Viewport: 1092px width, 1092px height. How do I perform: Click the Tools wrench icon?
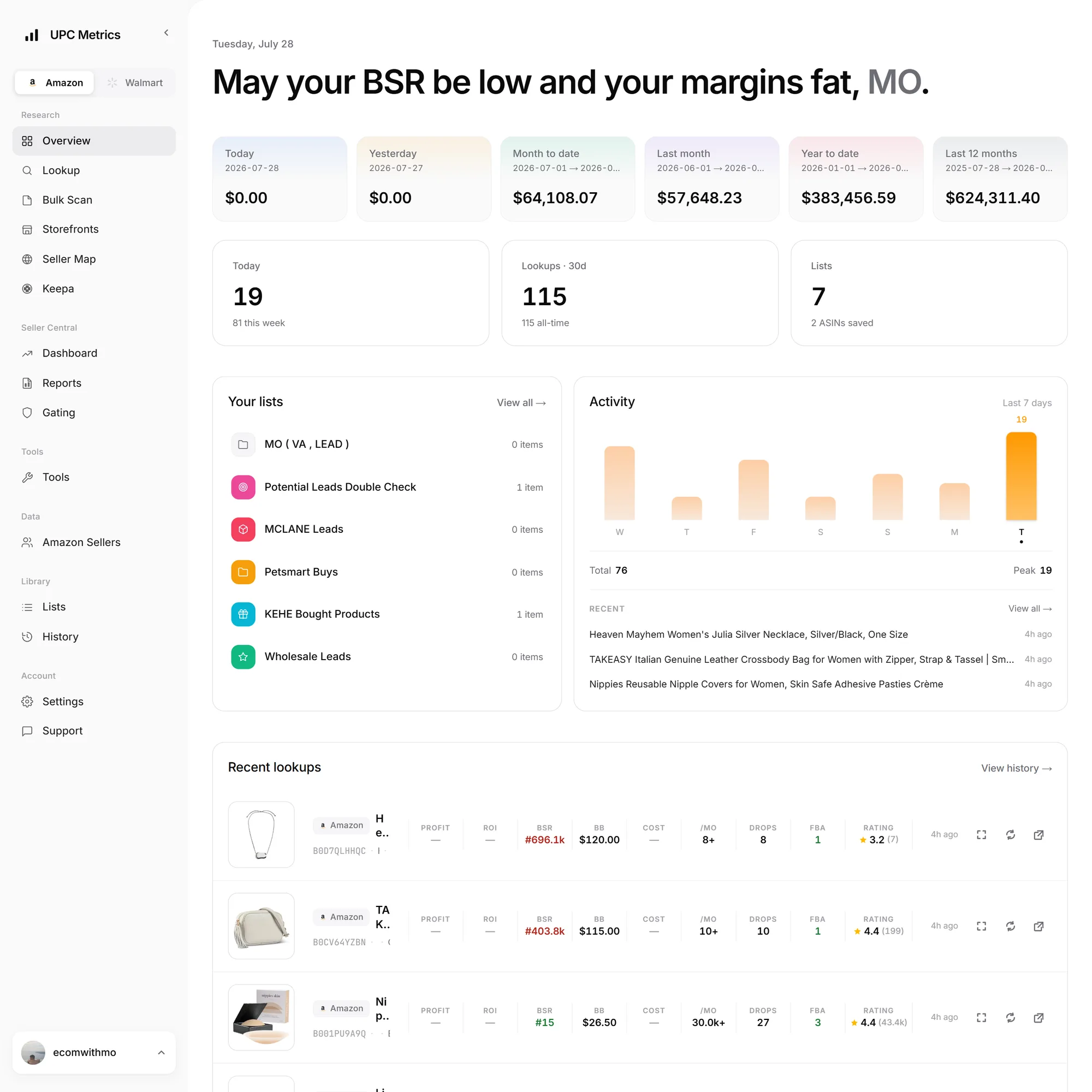(27, 477)
